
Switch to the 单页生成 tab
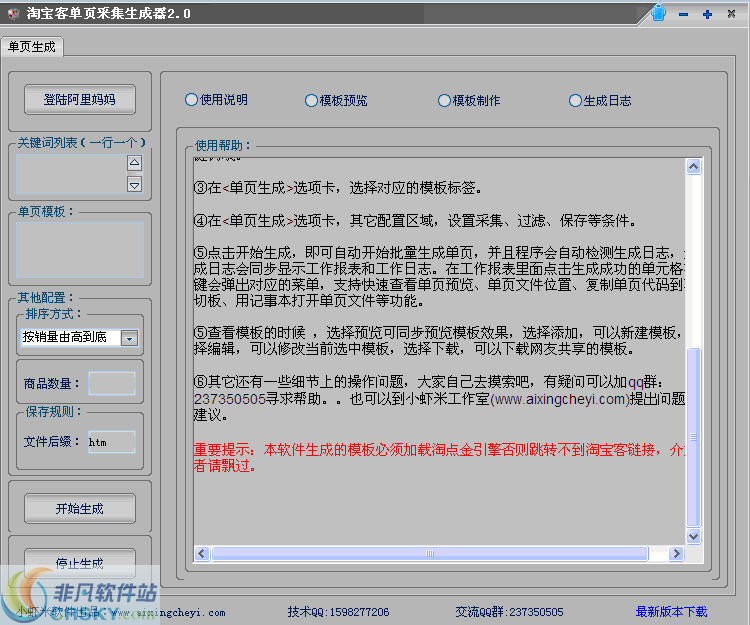click(32, 47)
